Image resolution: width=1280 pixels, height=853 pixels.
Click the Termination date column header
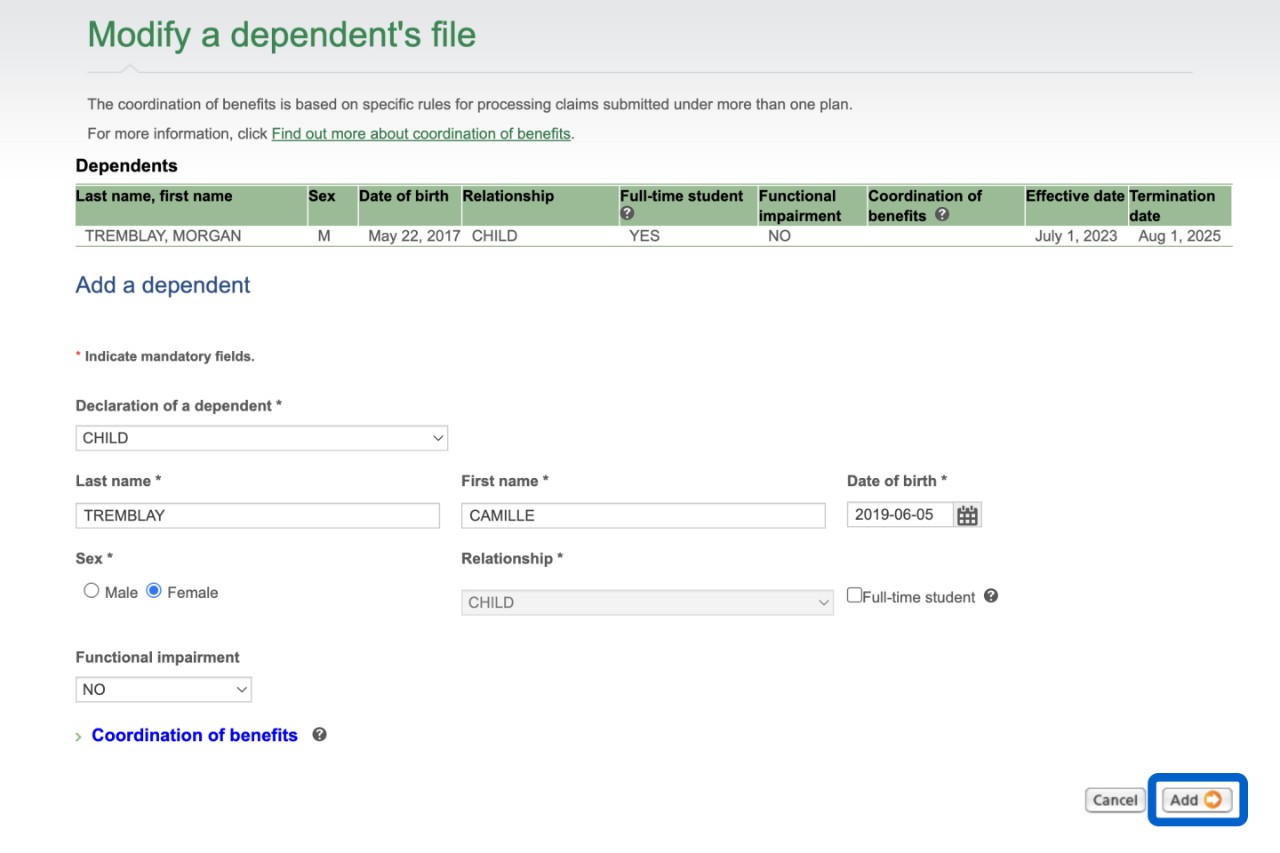pos(1172,205)
